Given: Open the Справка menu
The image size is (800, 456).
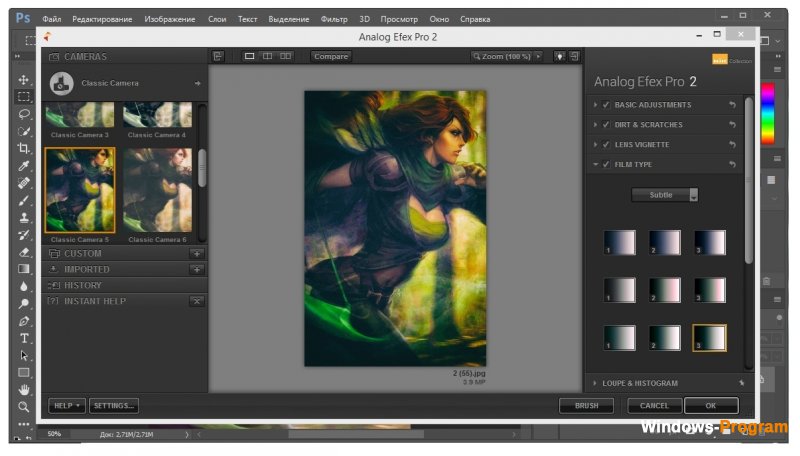Looking at the screenshot, I should pyautogui.click(x=475, y=19).
